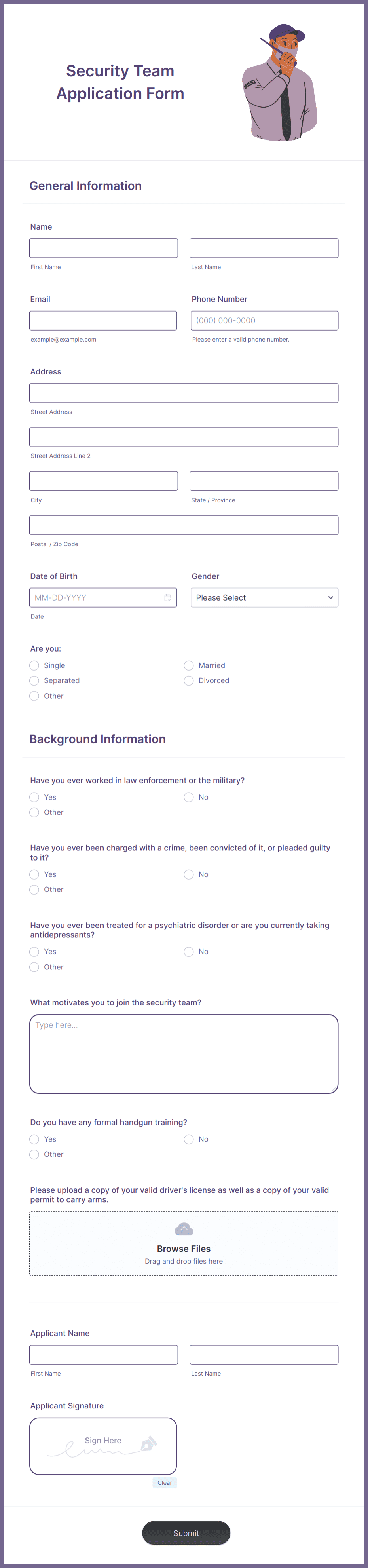Click the First Name field under Name
The height and width of the screenshot is (1568, 368).
(103, 247)
